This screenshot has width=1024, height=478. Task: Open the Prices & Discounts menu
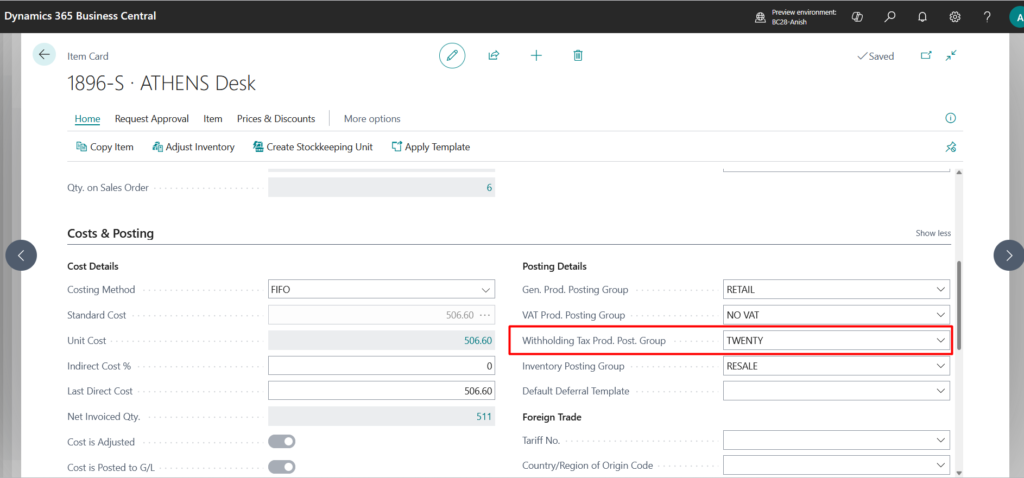(x=276, y=119)
